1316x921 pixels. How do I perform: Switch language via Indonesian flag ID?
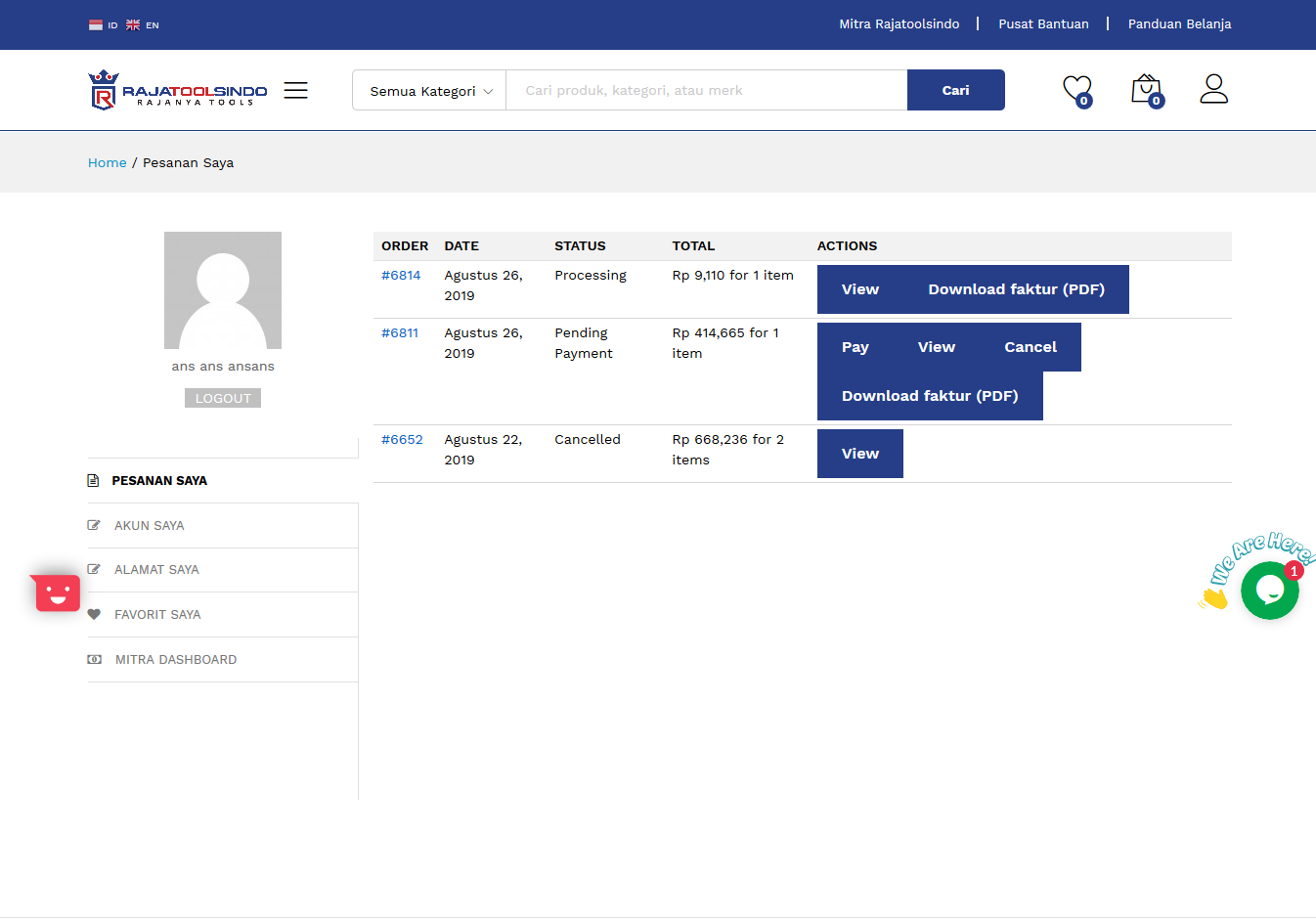tap(103, 25)
